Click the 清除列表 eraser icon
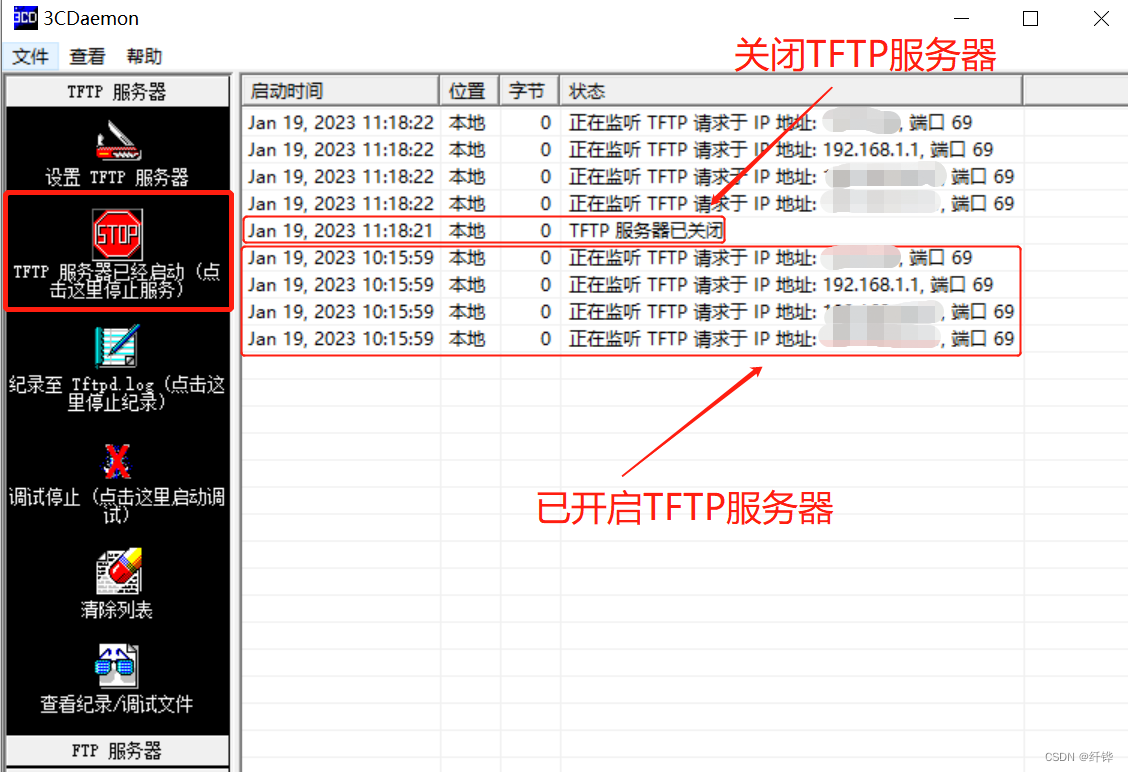Screen dimensions: 1128x772 119,571
